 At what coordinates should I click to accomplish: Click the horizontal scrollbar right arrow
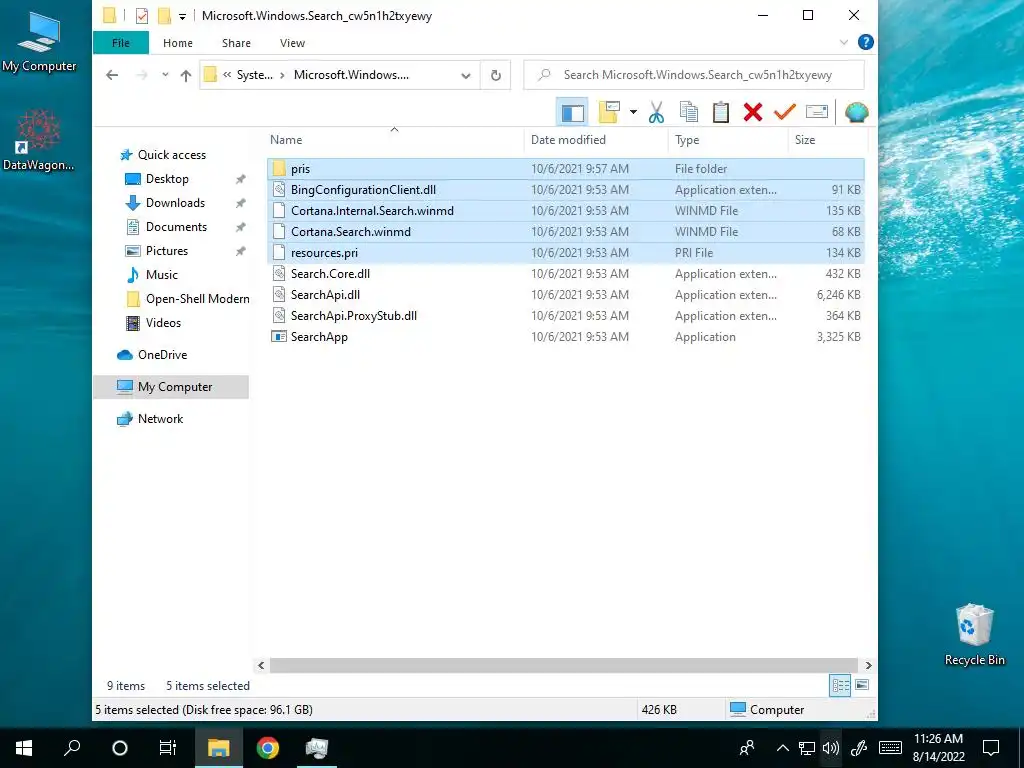point(869,665)
